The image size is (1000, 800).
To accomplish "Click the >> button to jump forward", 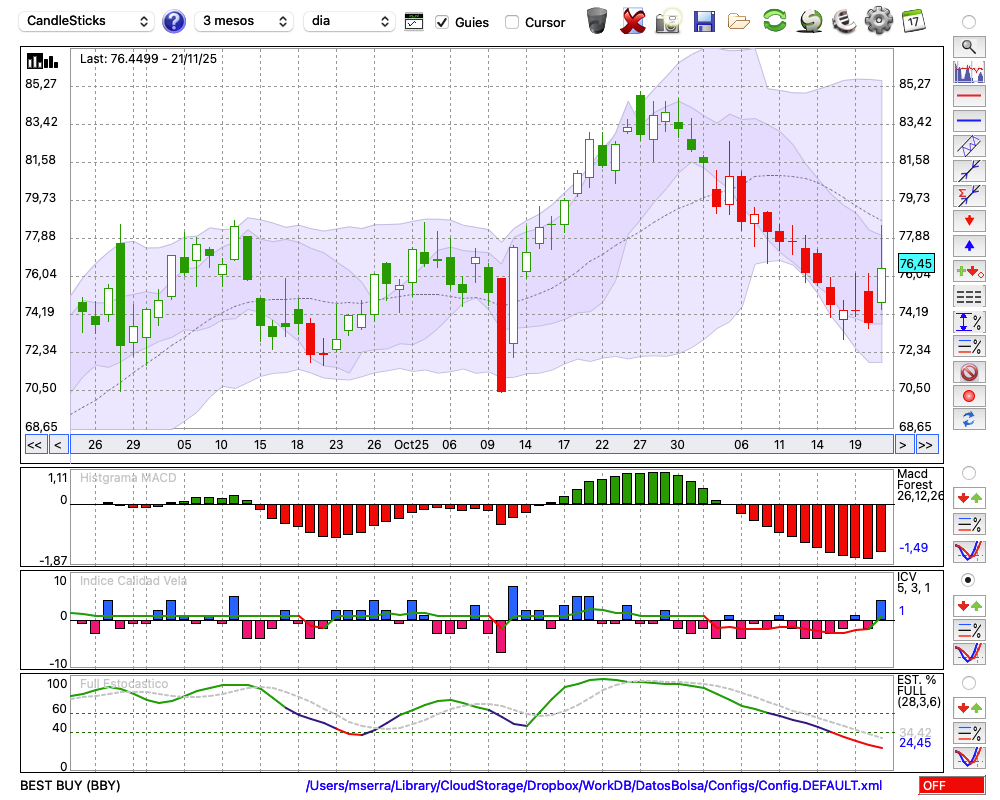I will [x=927, y=444].
